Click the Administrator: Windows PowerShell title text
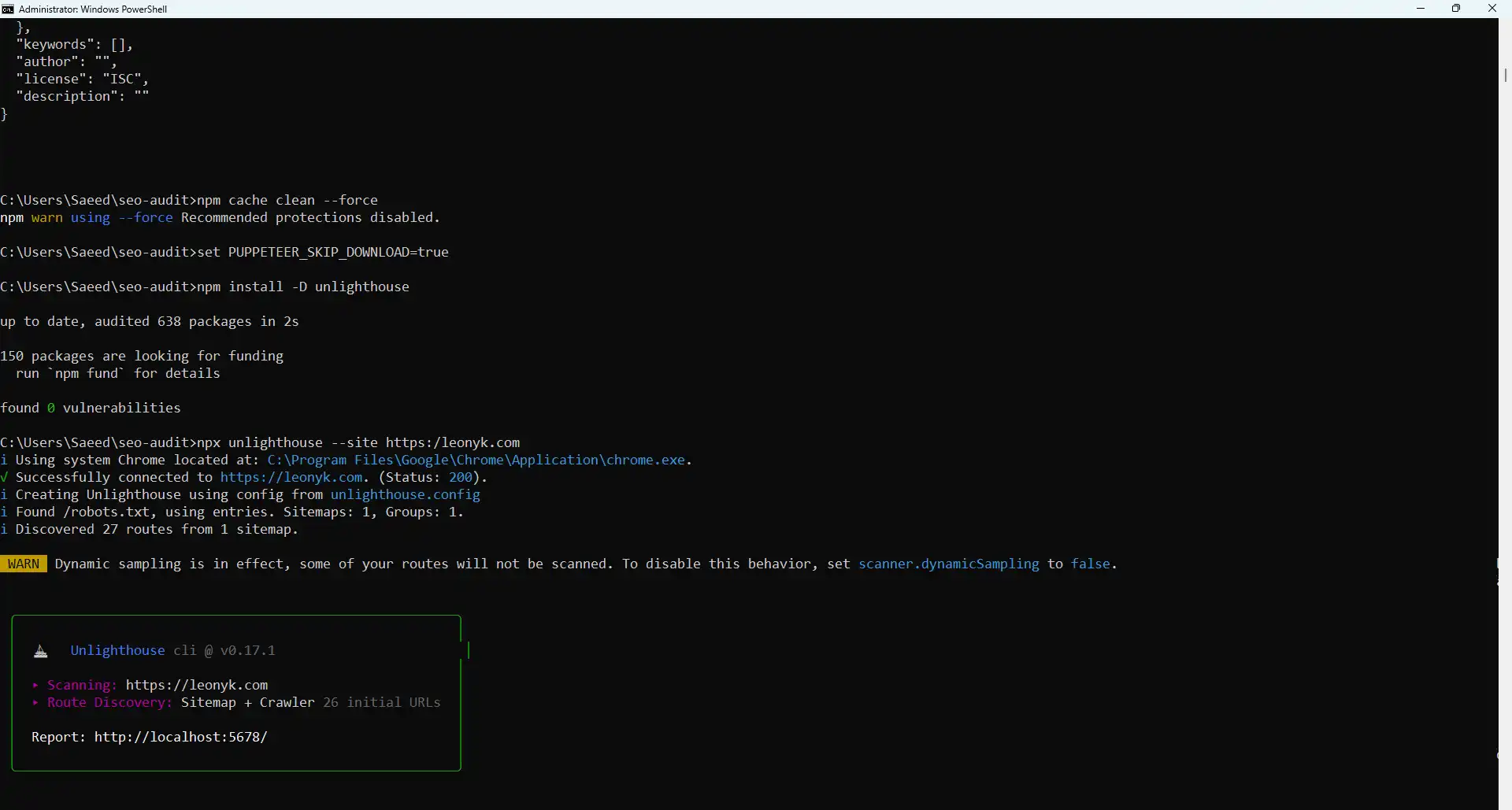Screen dimensions: 1512x810 click(x=93, y=9)
